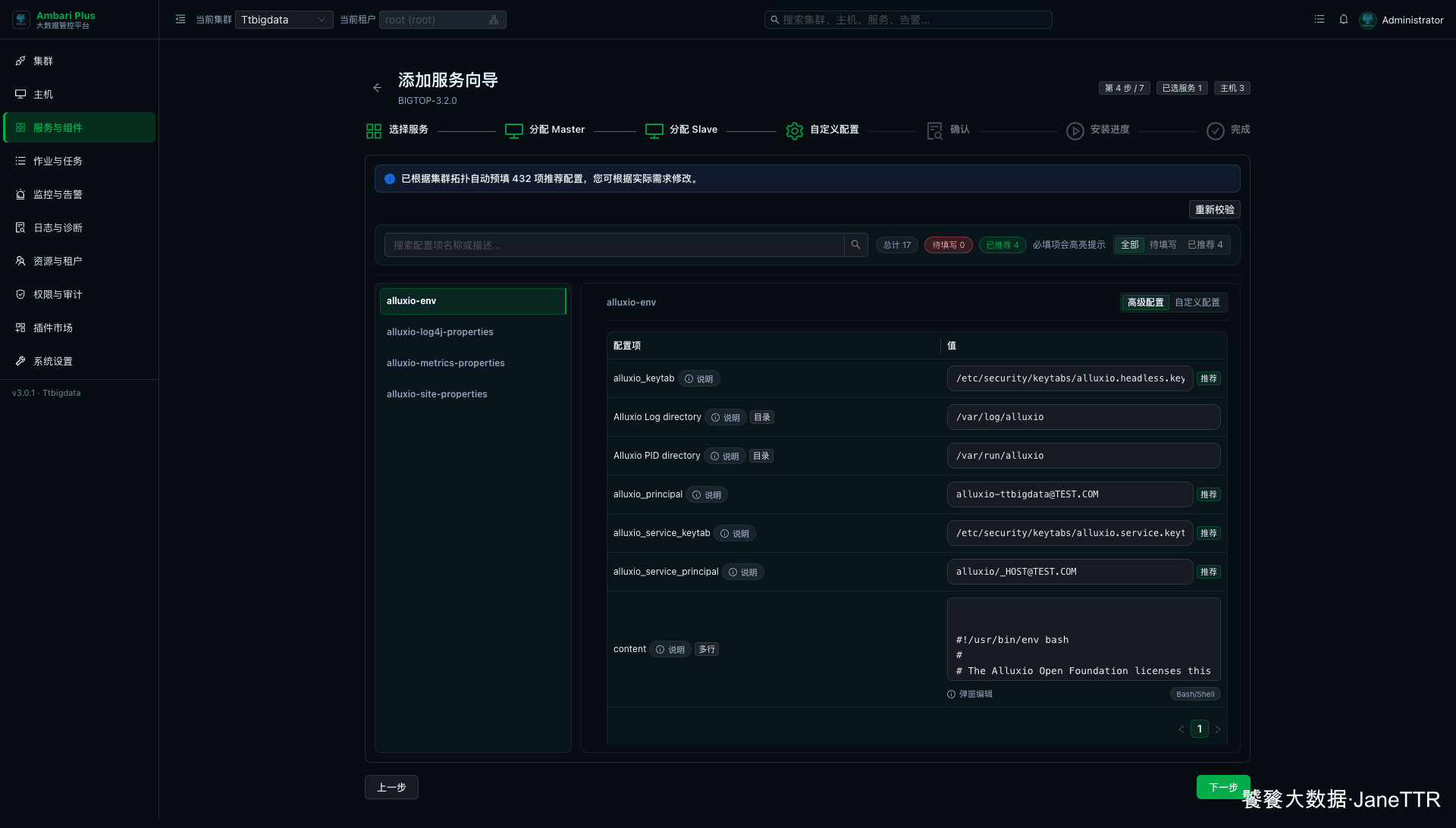The image size is (1456, 828).
Task: Go to previous page arrow in pagination
Action: pos(1181,729)
